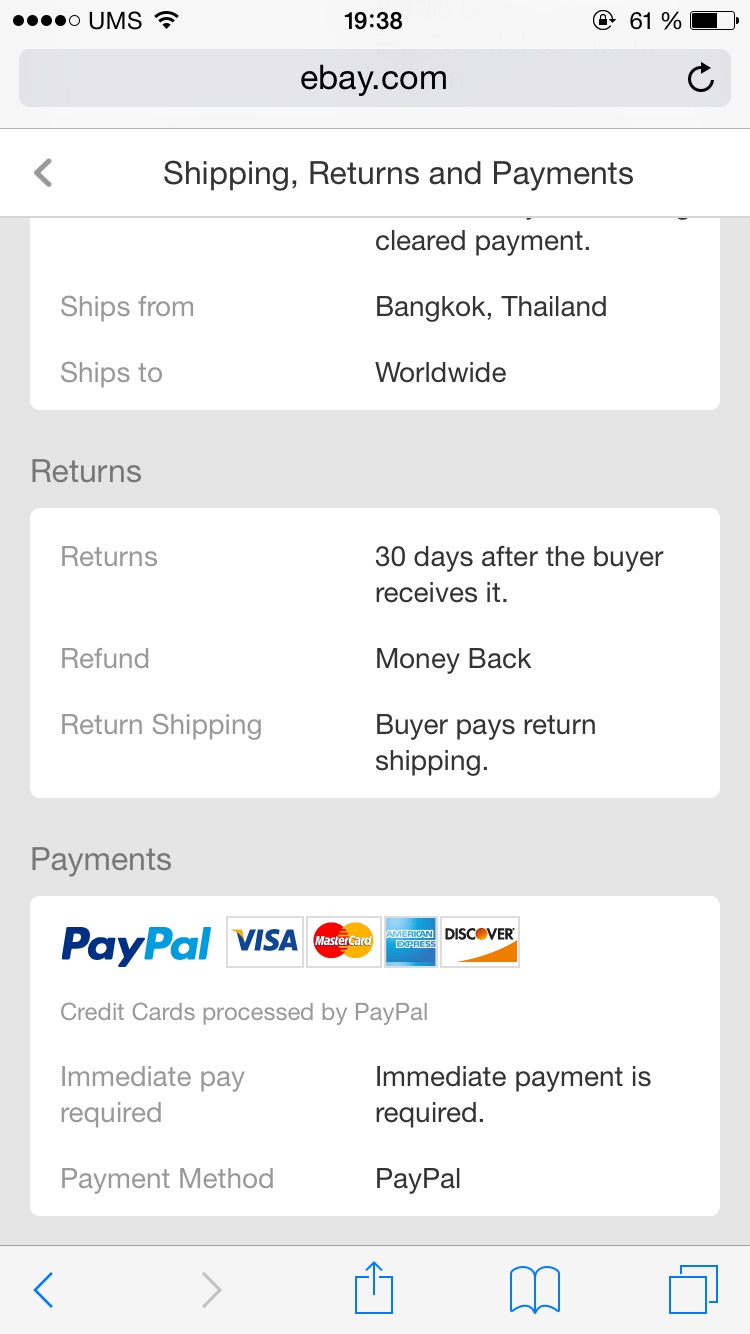Open Safari bookmarks book icon
The image size is (750, 1334).
[x=534, y=1290]
